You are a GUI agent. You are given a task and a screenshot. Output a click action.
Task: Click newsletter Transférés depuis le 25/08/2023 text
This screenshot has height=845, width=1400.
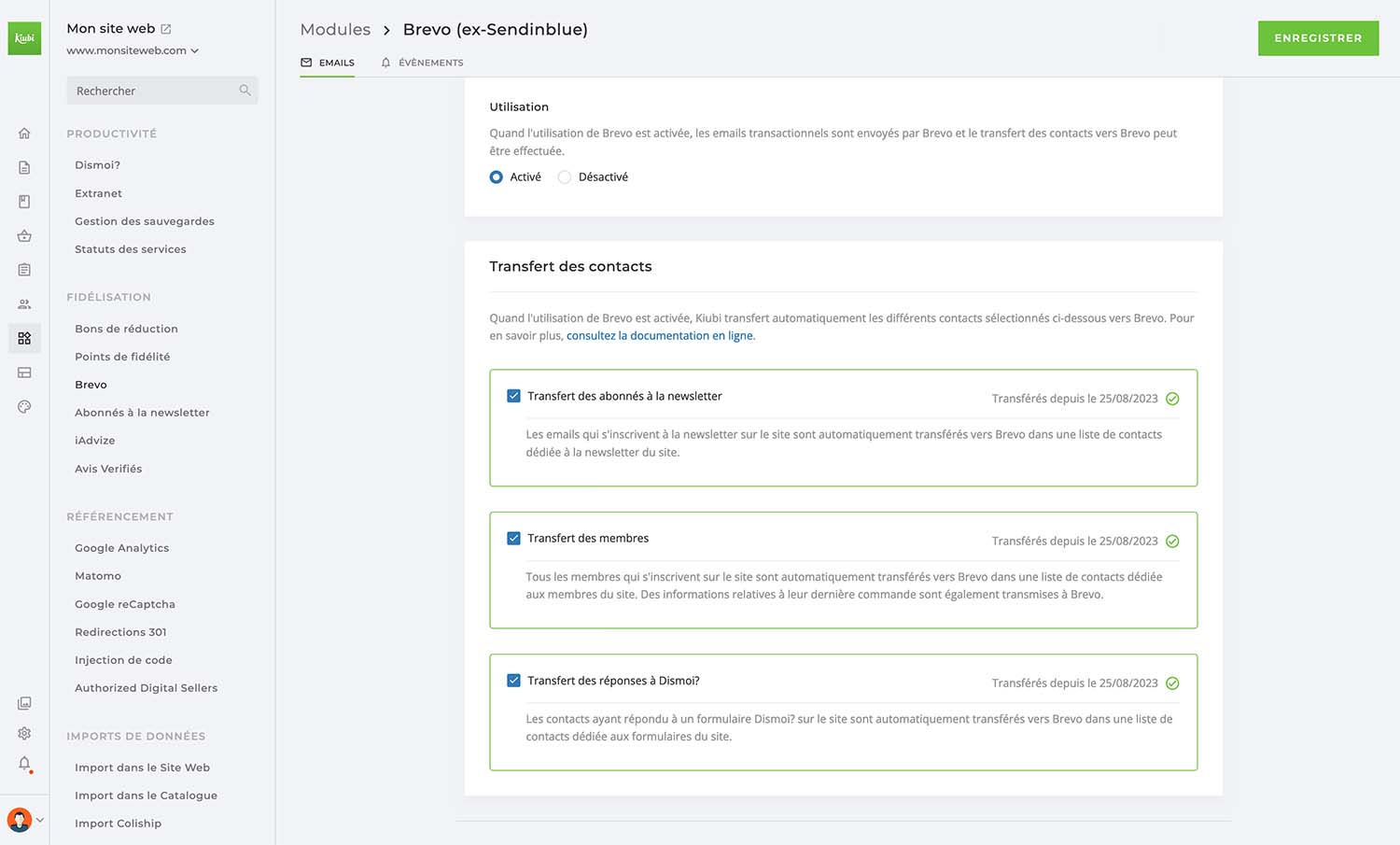(x=1074, y=399)
